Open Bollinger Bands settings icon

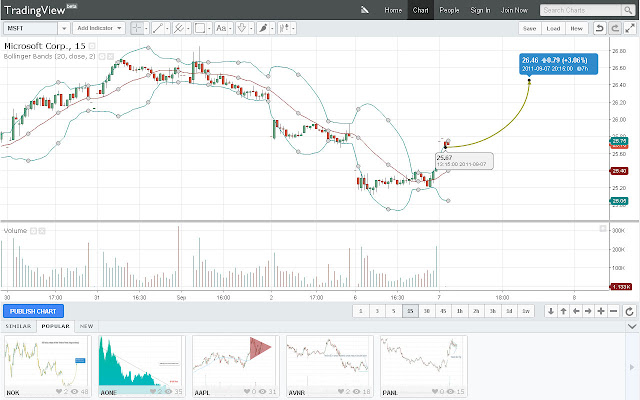click(102, 56)
